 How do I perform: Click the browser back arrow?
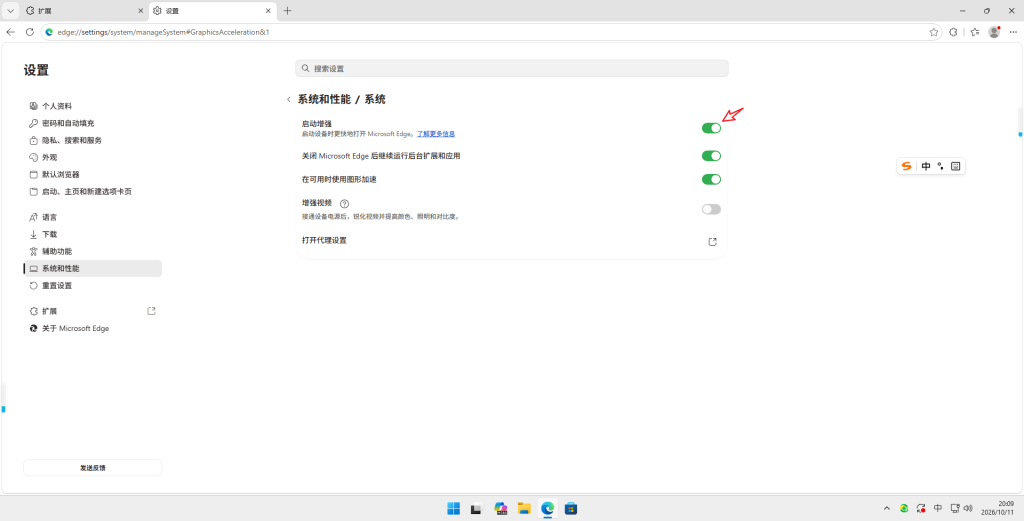tap(10, 32)
